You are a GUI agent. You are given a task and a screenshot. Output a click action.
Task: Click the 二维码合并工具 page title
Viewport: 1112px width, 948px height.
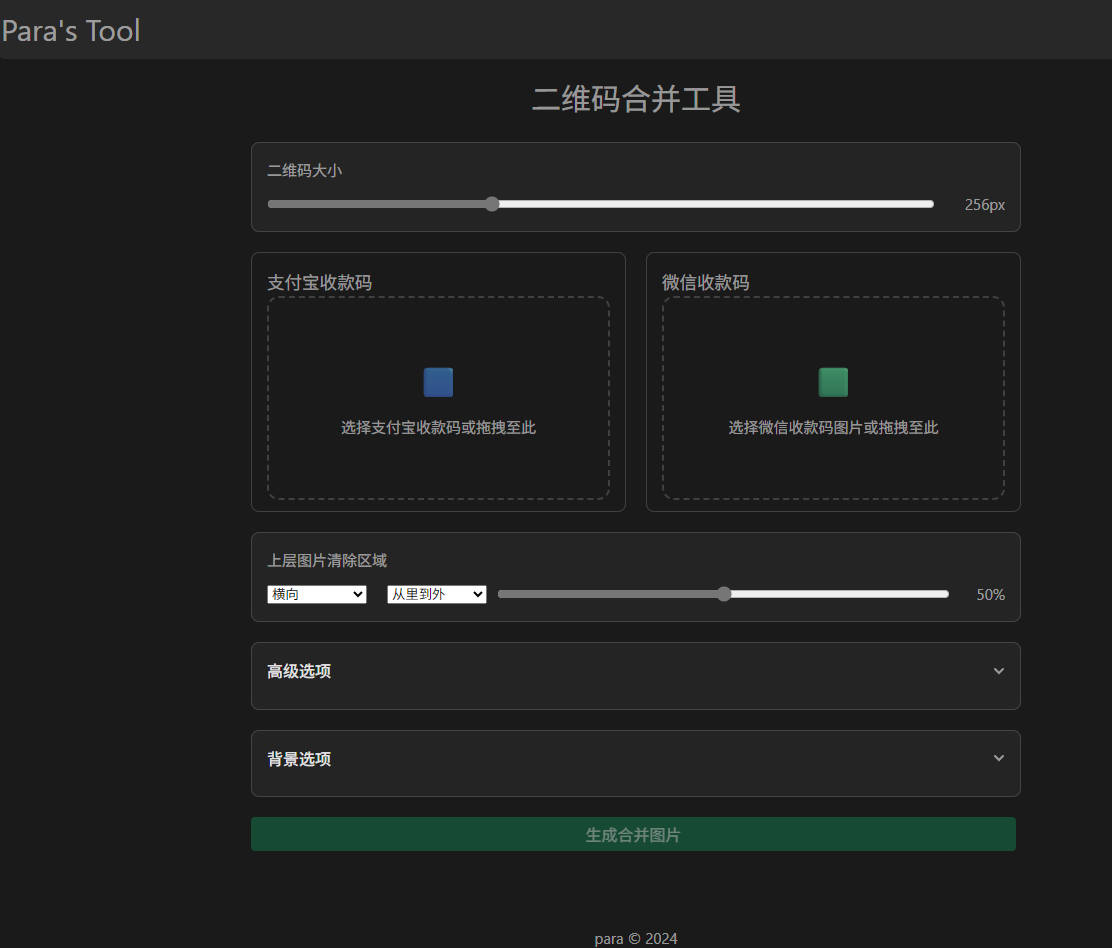(x=636, y=99)
